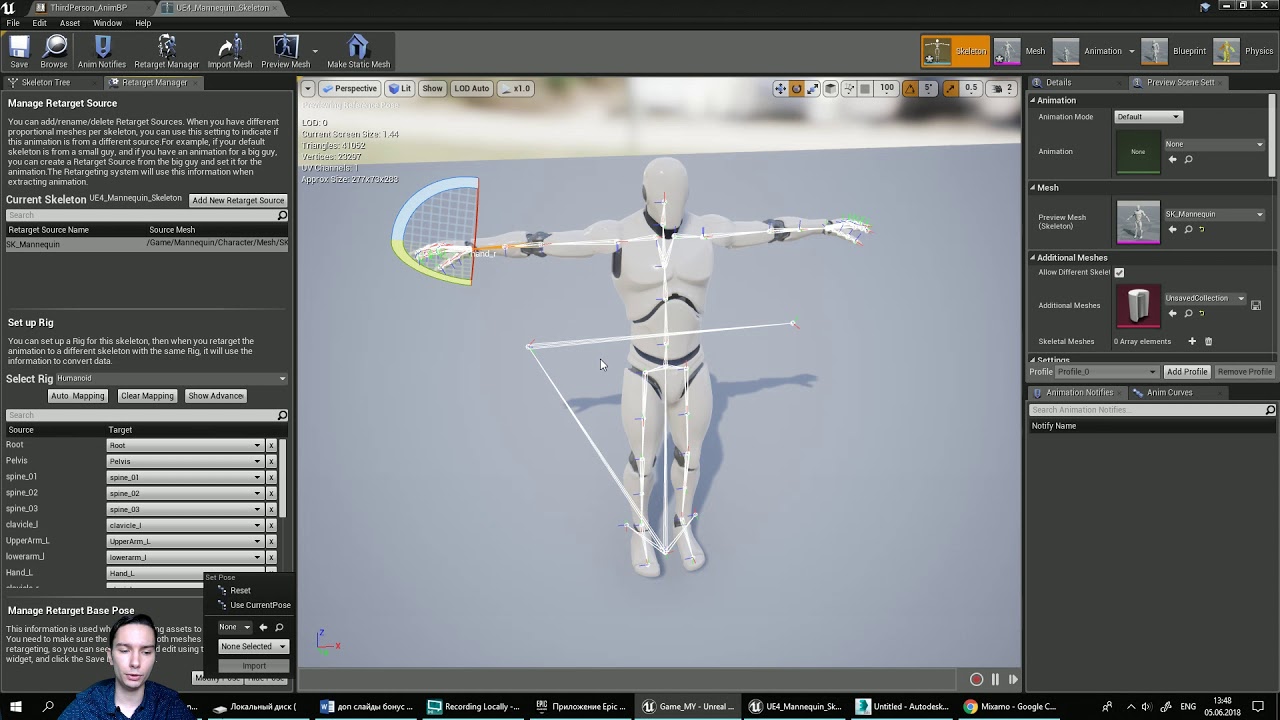Switch to Anim Curves tab

pos(1169,393)
